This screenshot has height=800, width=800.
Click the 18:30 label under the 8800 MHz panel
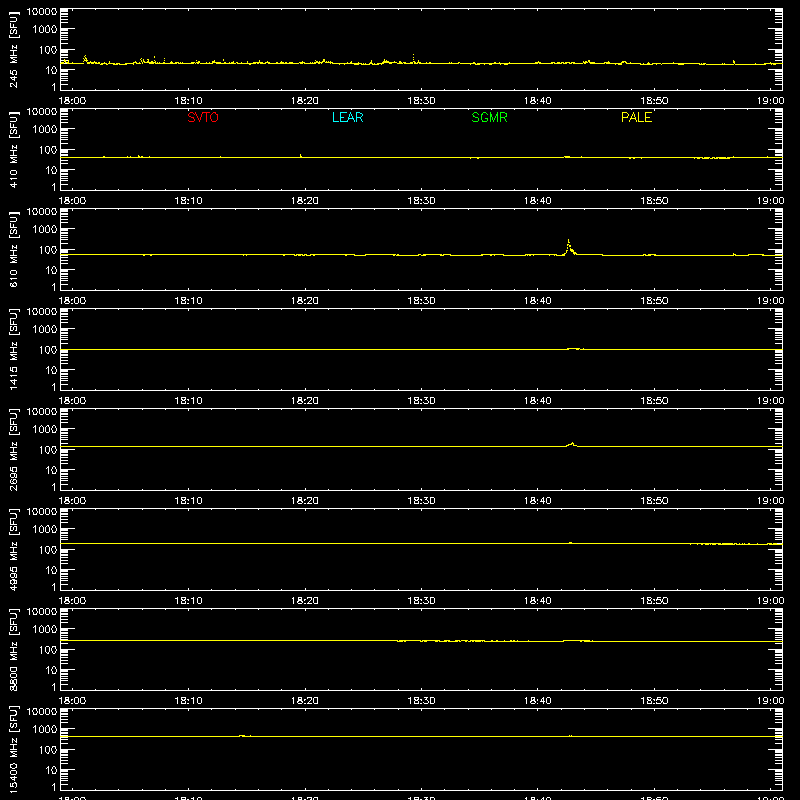(421, 701)
